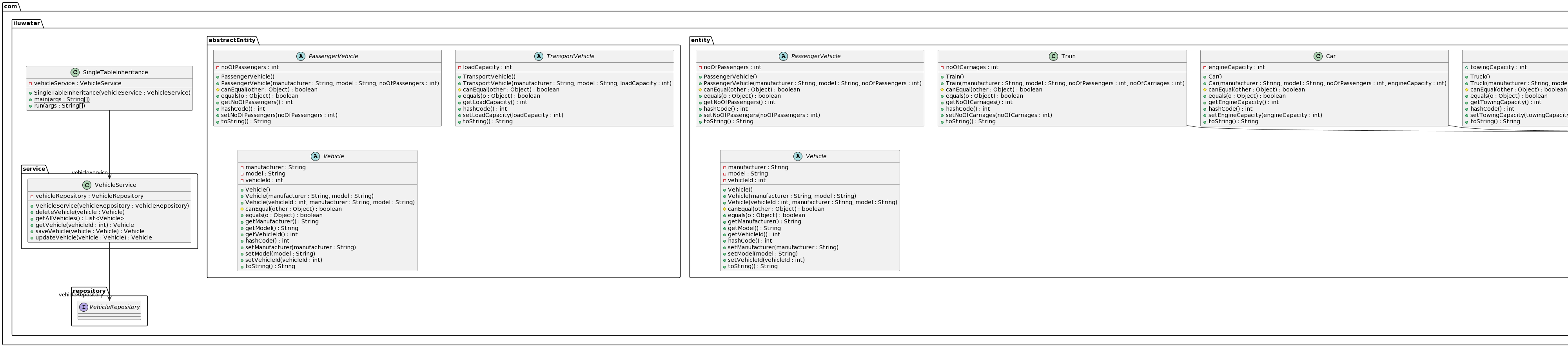Screen dimensions: 1568x347
Task: Click abstract icon of entity PassengerVehicle
Action: [783, 56]
